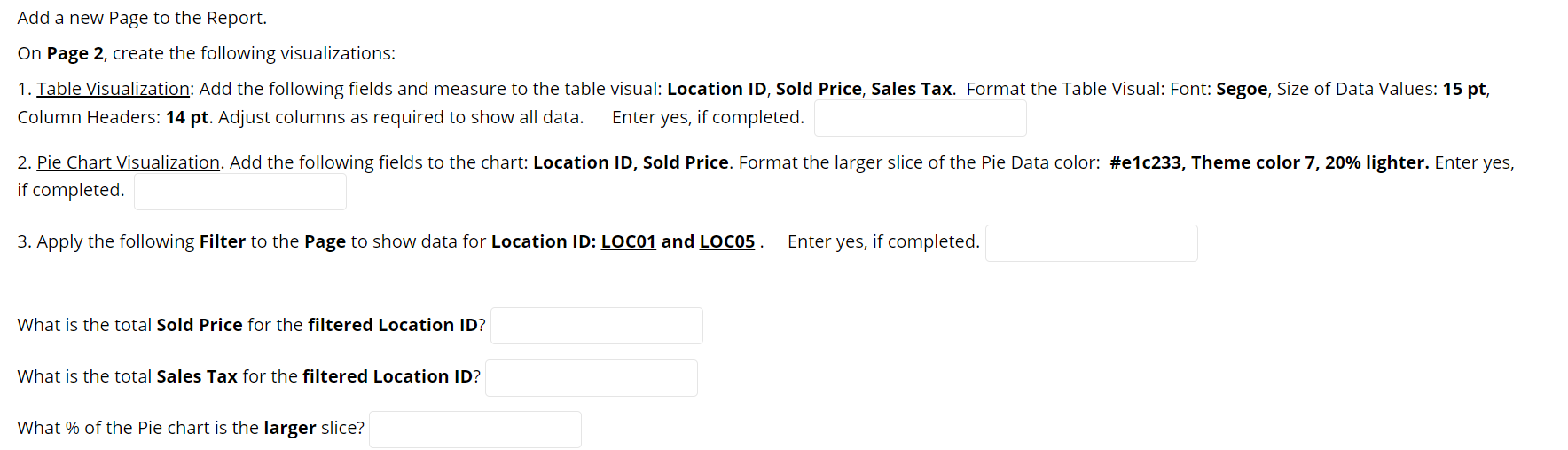Click the "Theme color 7, 20% lighter" text

point(1309,162)
